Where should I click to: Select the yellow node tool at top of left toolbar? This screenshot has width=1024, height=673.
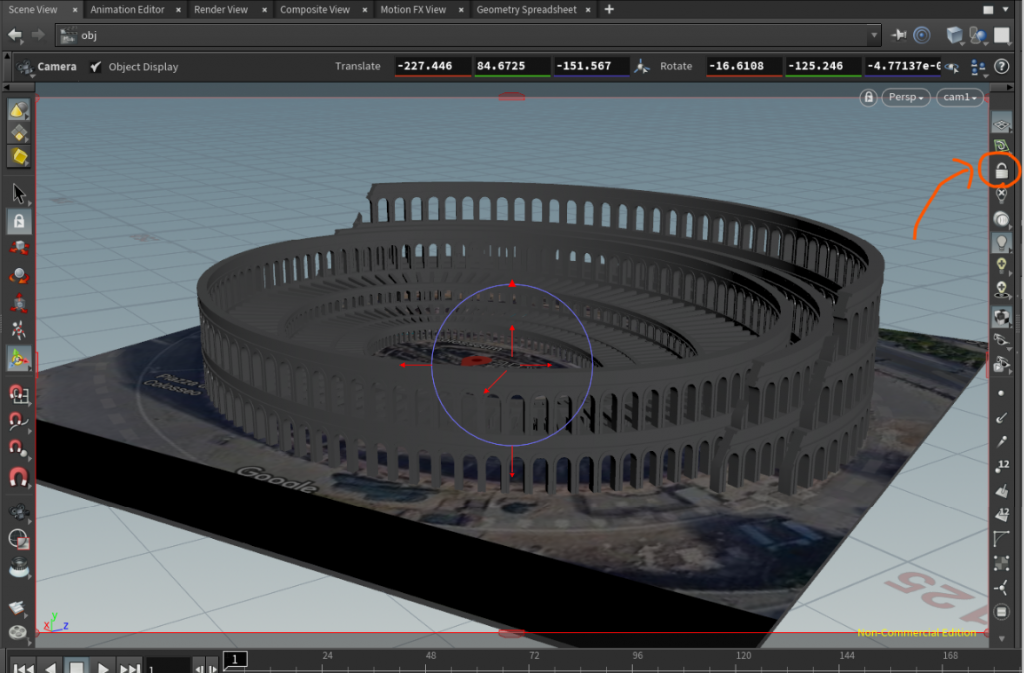18,110
